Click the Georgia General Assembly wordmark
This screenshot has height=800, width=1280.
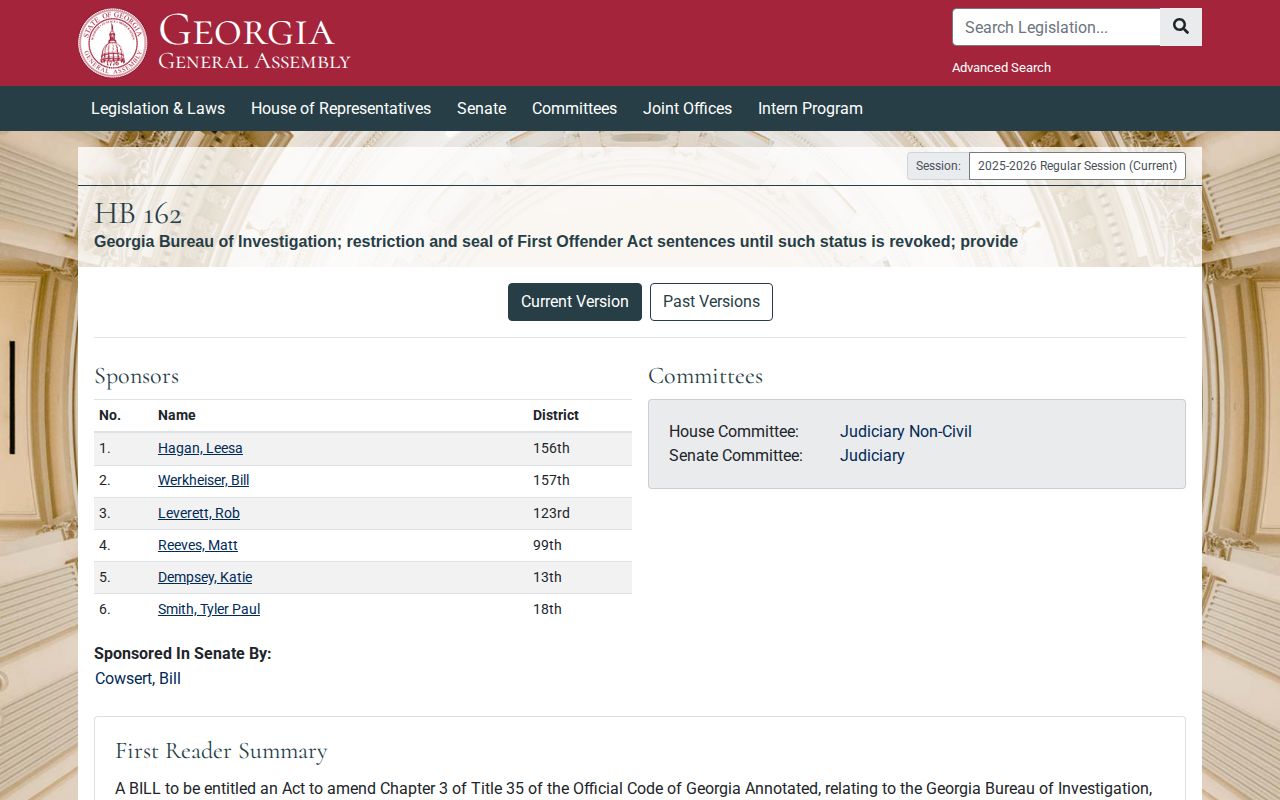click(x=254, y=42)
